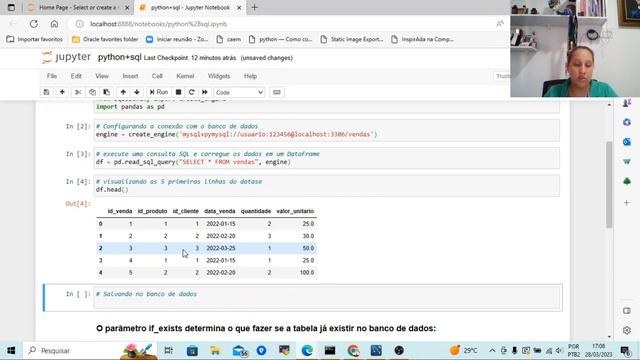
Task: Open caem bookmark
Action: pos(229,39)
